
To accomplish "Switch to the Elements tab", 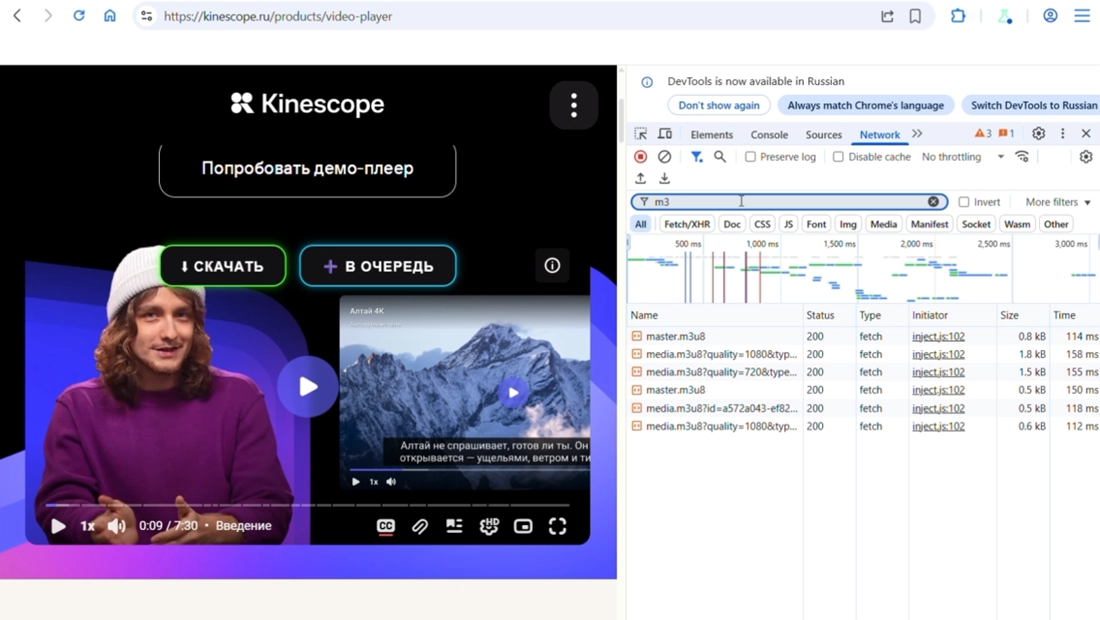I will pos(711,135).
